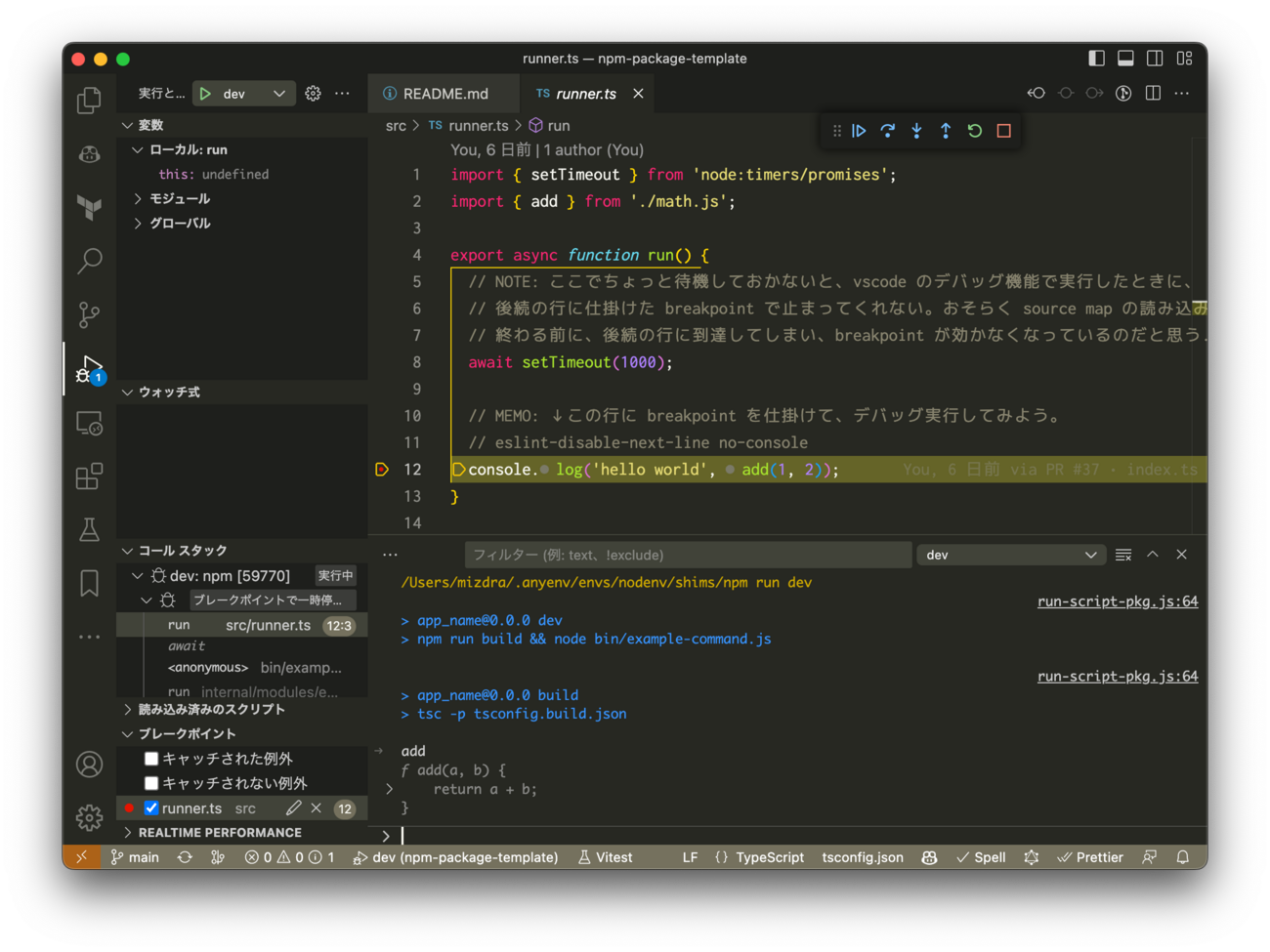1270x952 pixels.
Task: Disable the runner.ts breakpoint checkbox
Action: tap(150, 808)
